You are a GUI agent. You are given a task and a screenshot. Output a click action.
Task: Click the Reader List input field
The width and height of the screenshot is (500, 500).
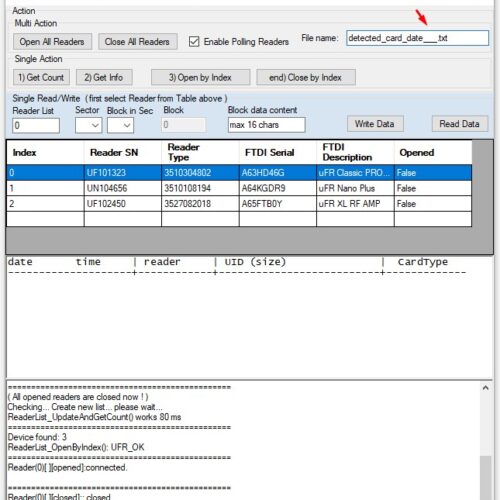pyautogui.click(x=36, y=125)
